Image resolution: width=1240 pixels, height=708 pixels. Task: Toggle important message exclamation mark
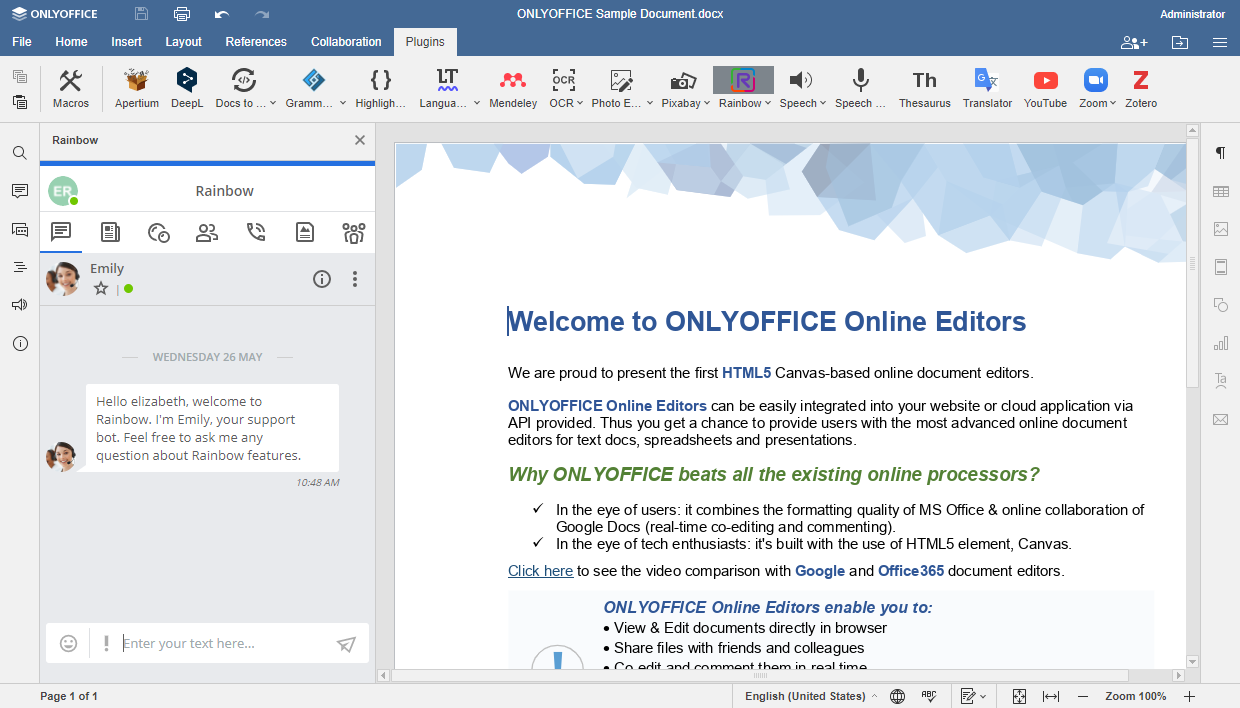[106, 643]
